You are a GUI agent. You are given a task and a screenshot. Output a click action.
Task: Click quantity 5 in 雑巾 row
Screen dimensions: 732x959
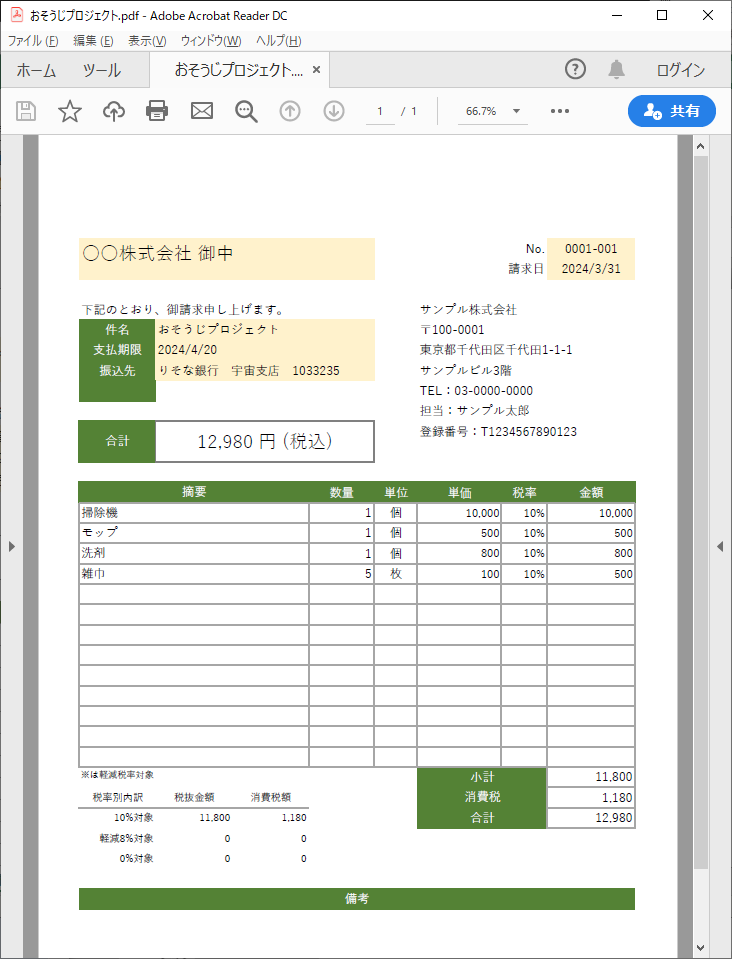click(368, 574)
